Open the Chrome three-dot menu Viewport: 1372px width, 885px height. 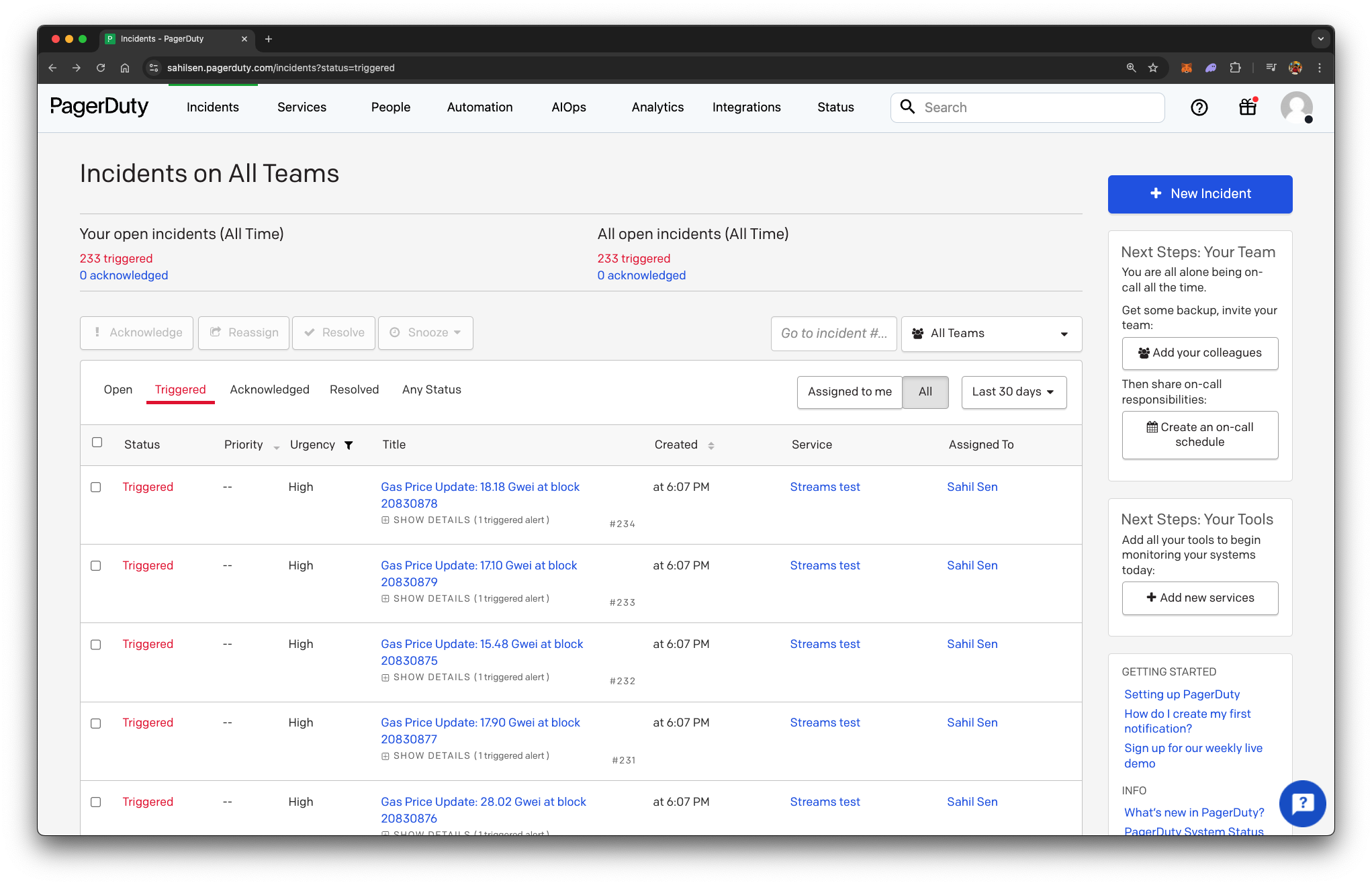[x=1320, y=68]
